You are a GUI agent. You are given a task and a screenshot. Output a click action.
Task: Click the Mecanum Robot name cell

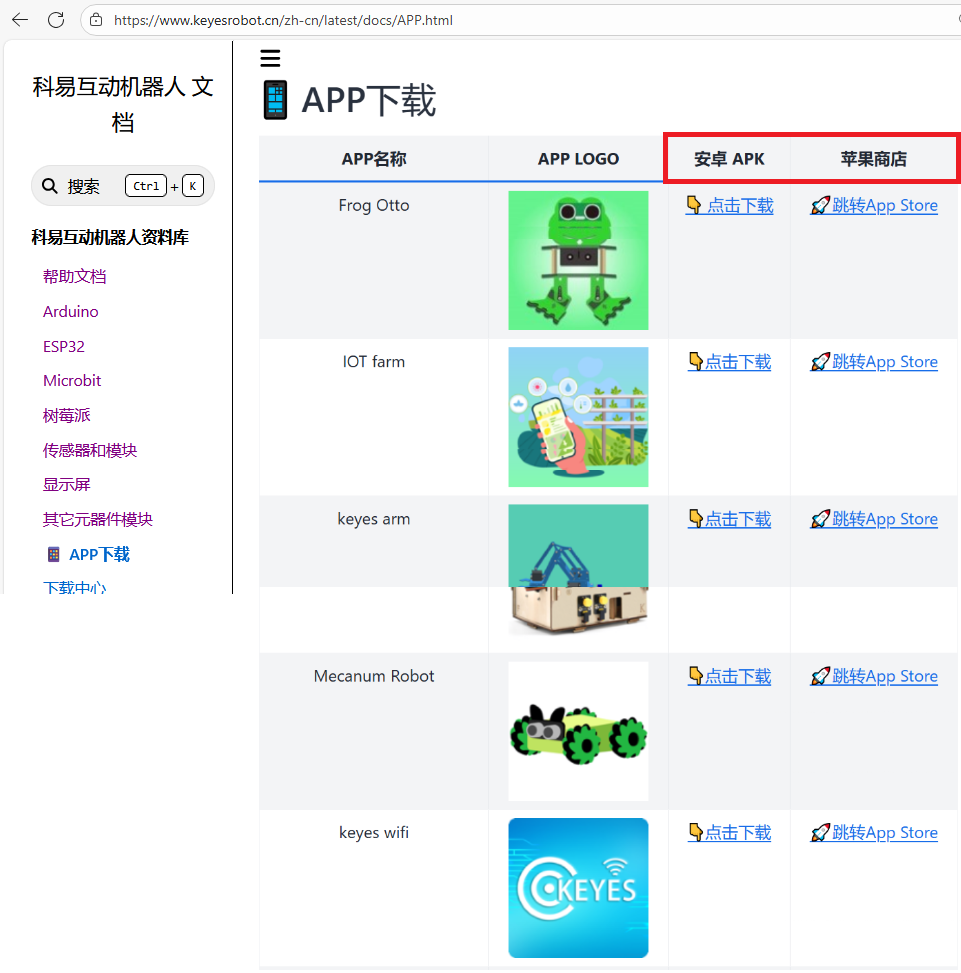(374, 676)
